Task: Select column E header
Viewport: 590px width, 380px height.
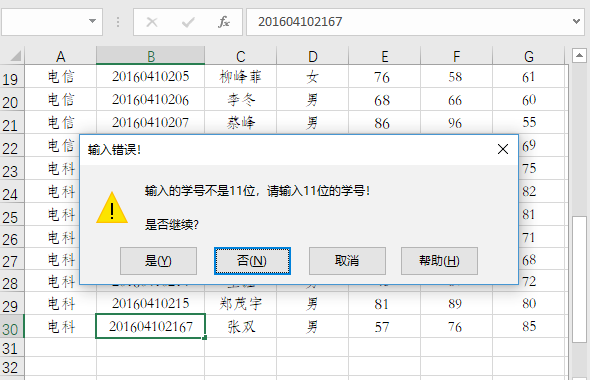Action: (385, 56)
